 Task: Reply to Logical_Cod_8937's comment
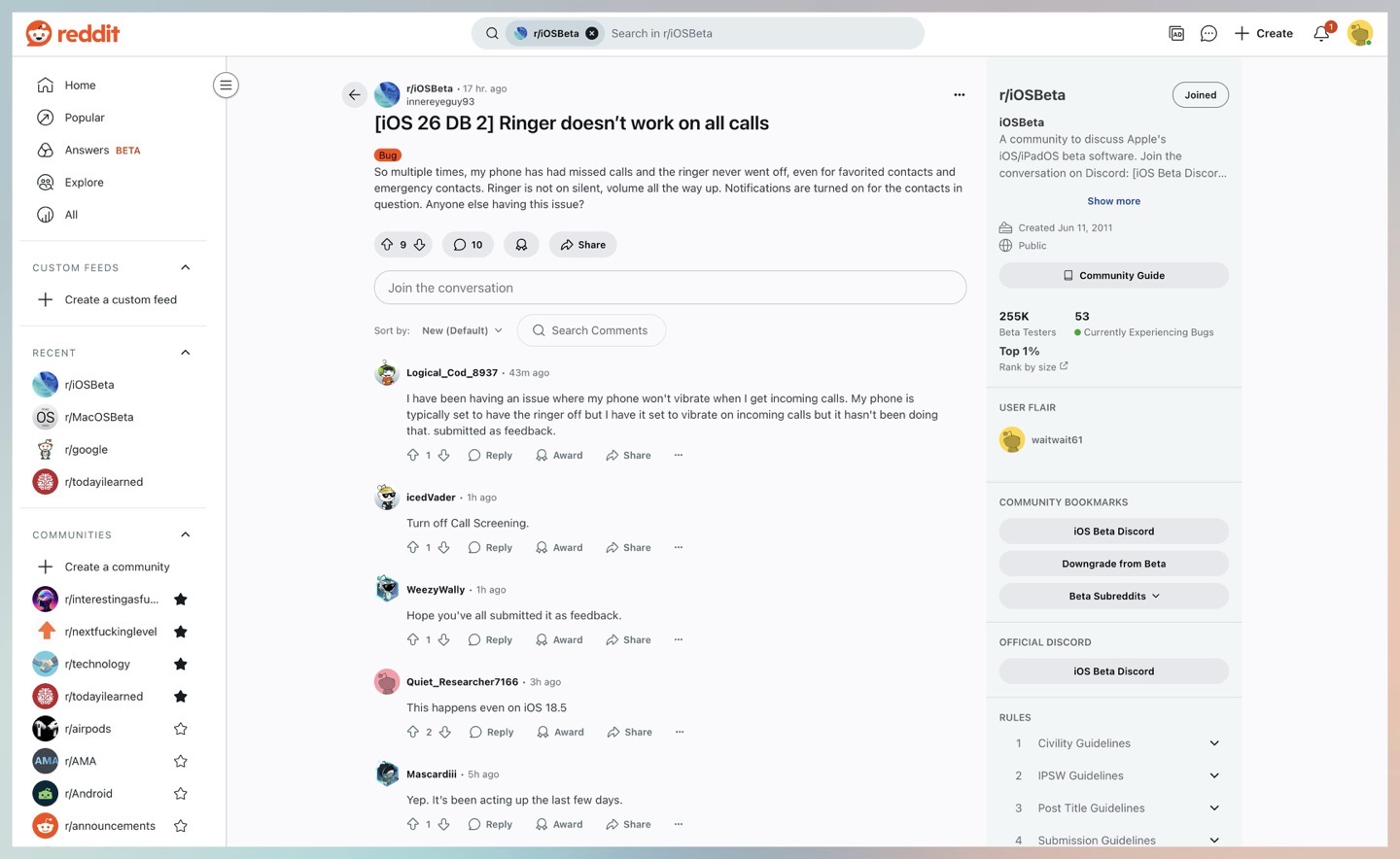490,455
